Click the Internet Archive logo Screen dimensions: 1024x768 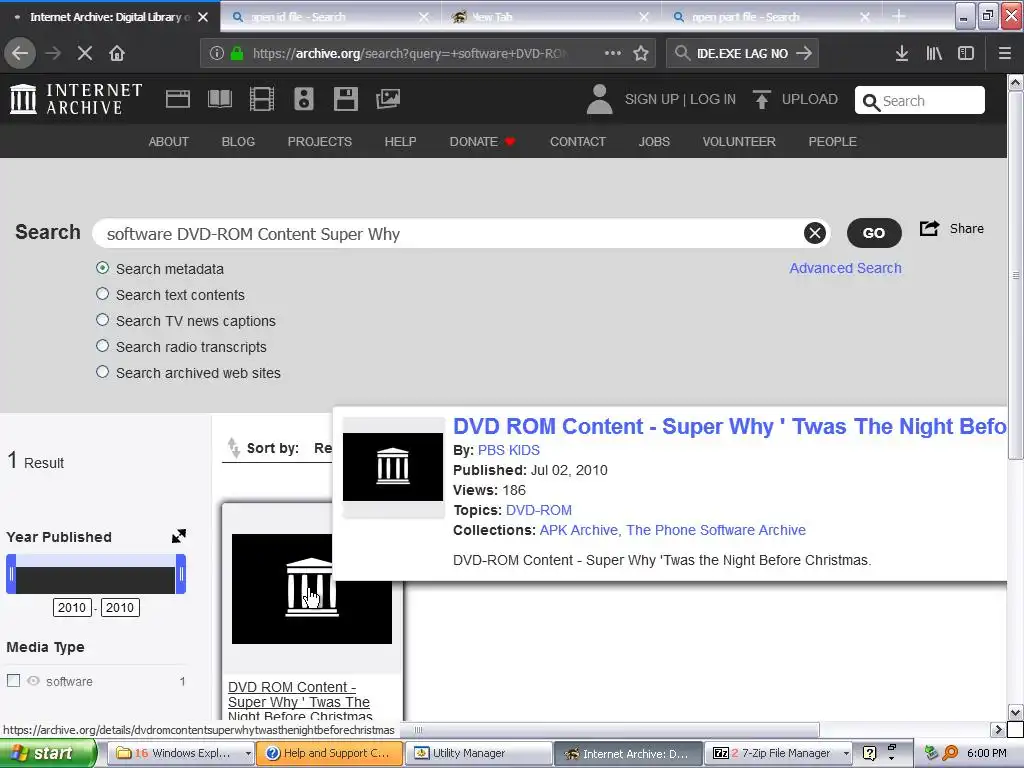click(x=76, y=99)
